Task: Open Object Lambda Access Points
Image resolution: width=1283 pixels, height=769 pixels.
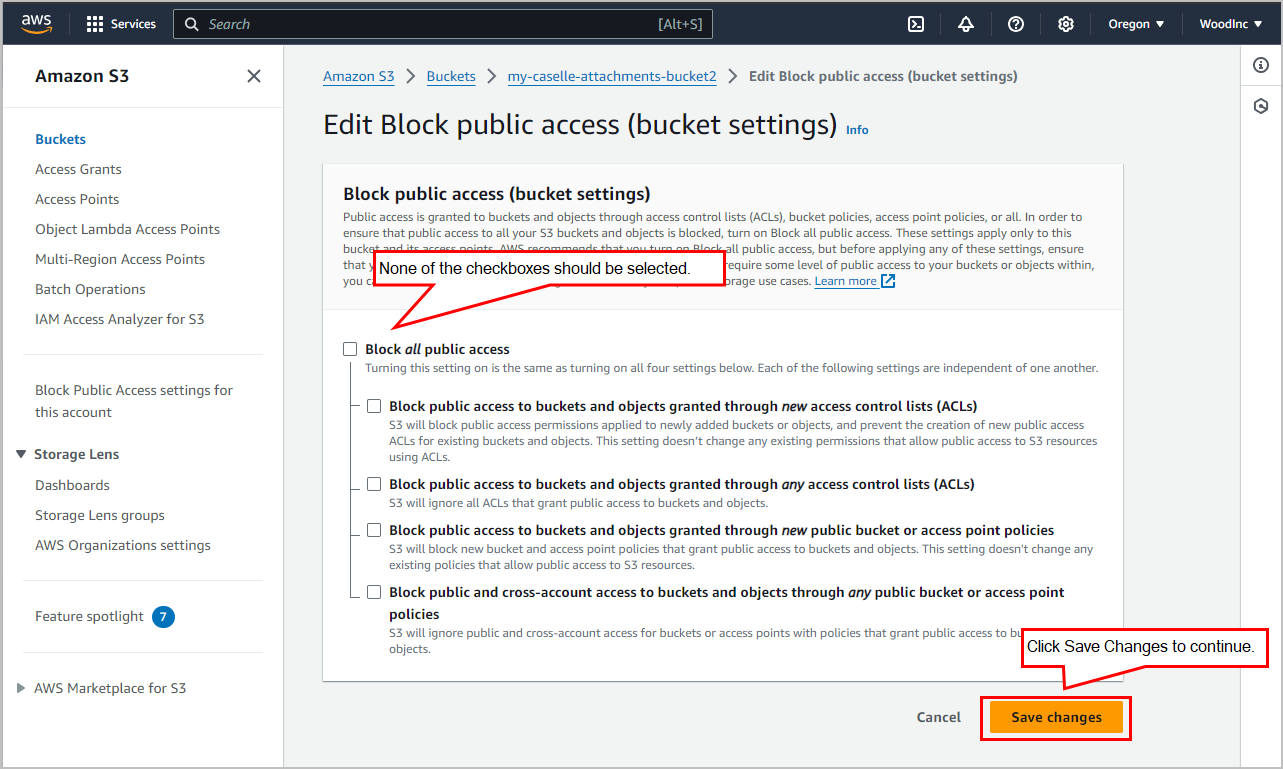Action: (x=127, y=229)
